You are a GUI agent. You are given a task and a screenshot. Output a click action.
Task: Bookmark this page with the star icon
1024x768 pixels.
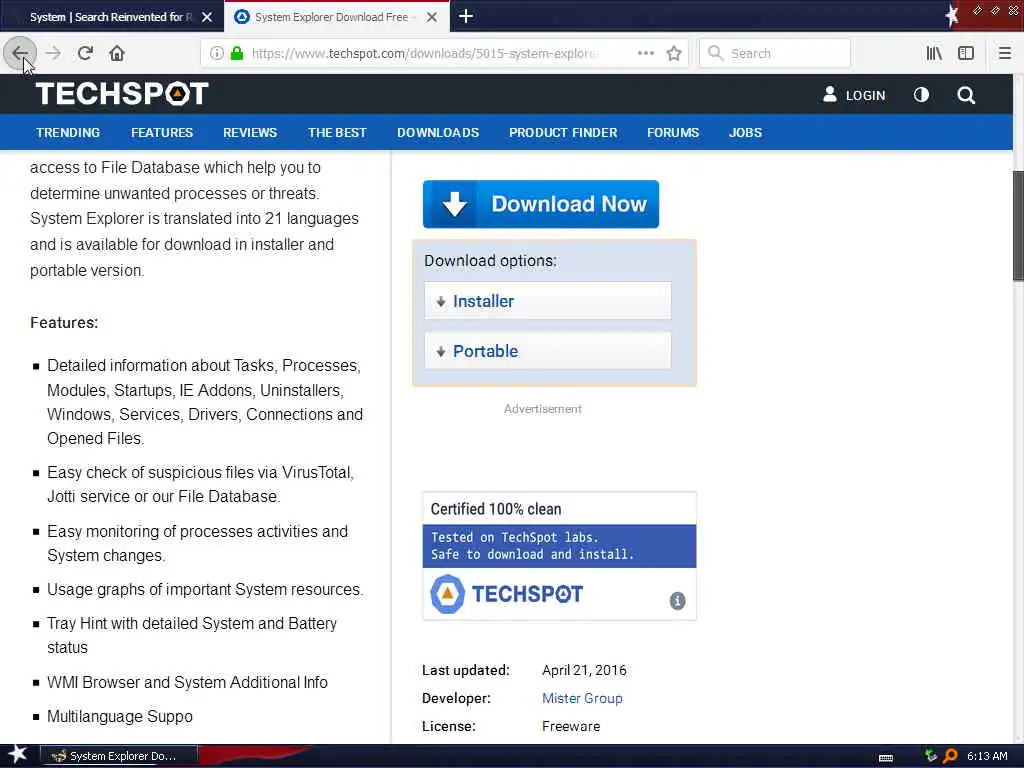[x=674, y=53]
